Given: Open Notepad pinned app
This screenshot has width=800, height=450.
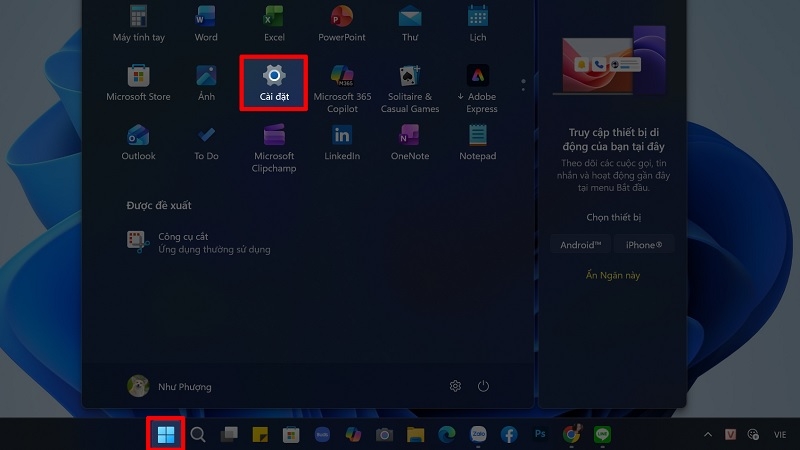Looking at the screenshot, I should coord(478,142).
